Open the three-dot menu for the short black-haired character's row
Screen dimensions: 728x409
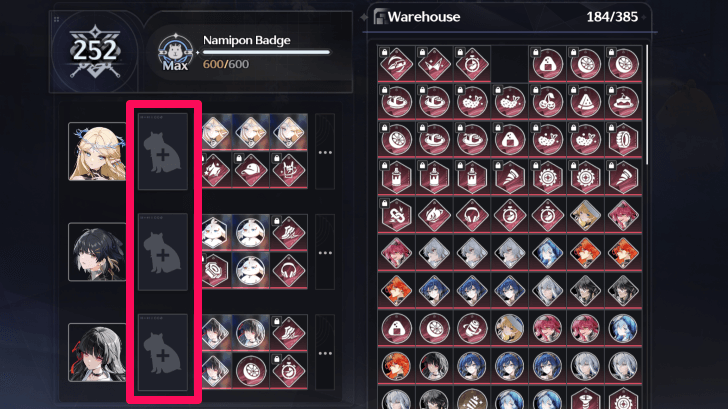325,253
